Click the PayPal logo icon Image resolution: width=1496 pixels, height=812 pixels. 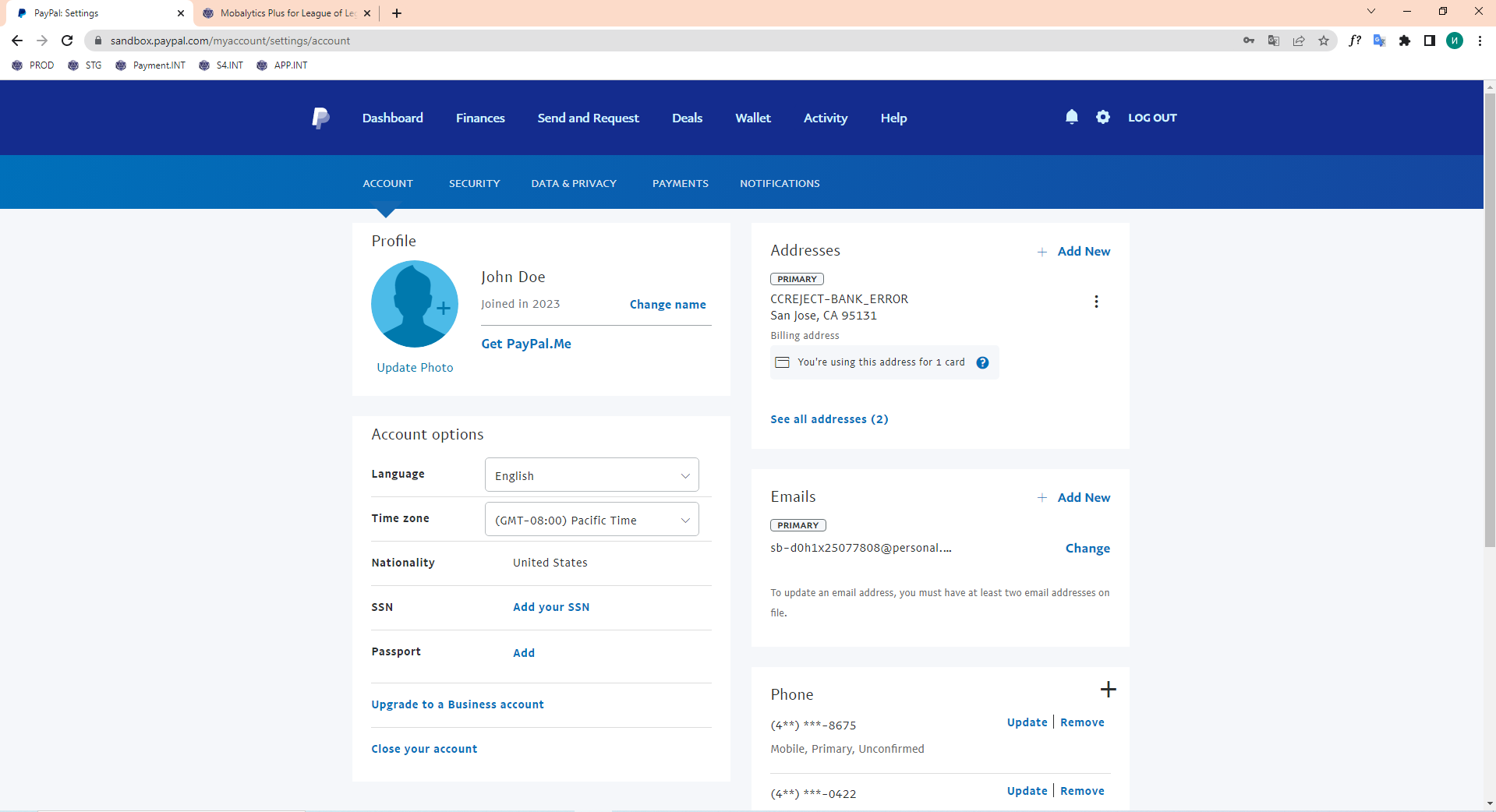(x=320, y=118)
